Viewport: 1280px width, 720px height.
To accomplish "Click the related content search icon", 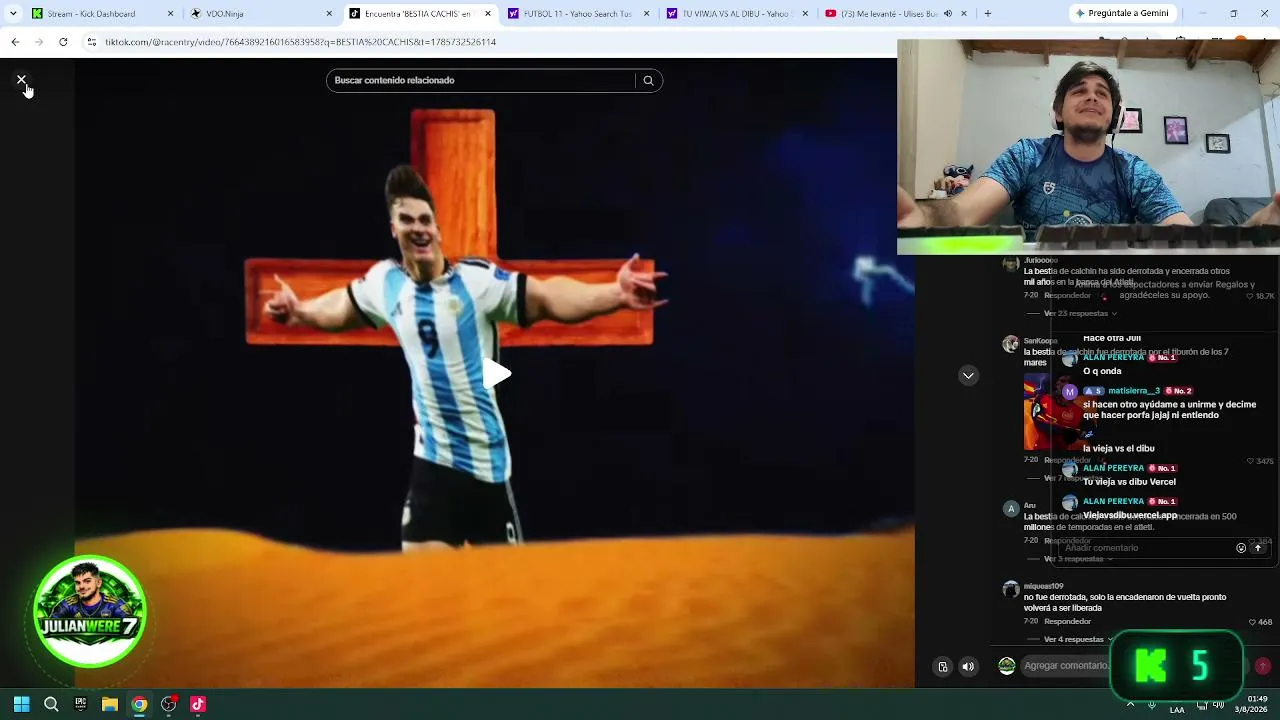I will [648, 81].
